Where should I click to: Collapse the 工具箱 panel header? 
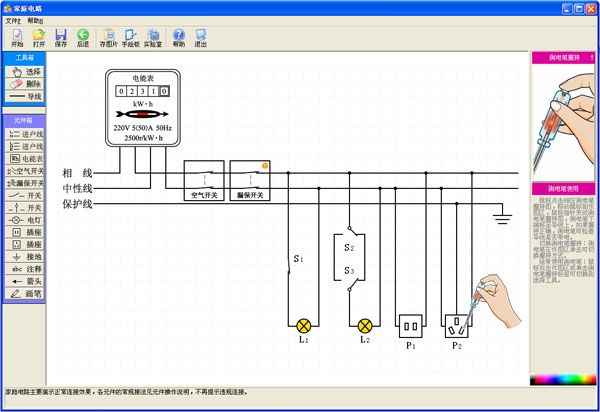(x=25, y=58)
